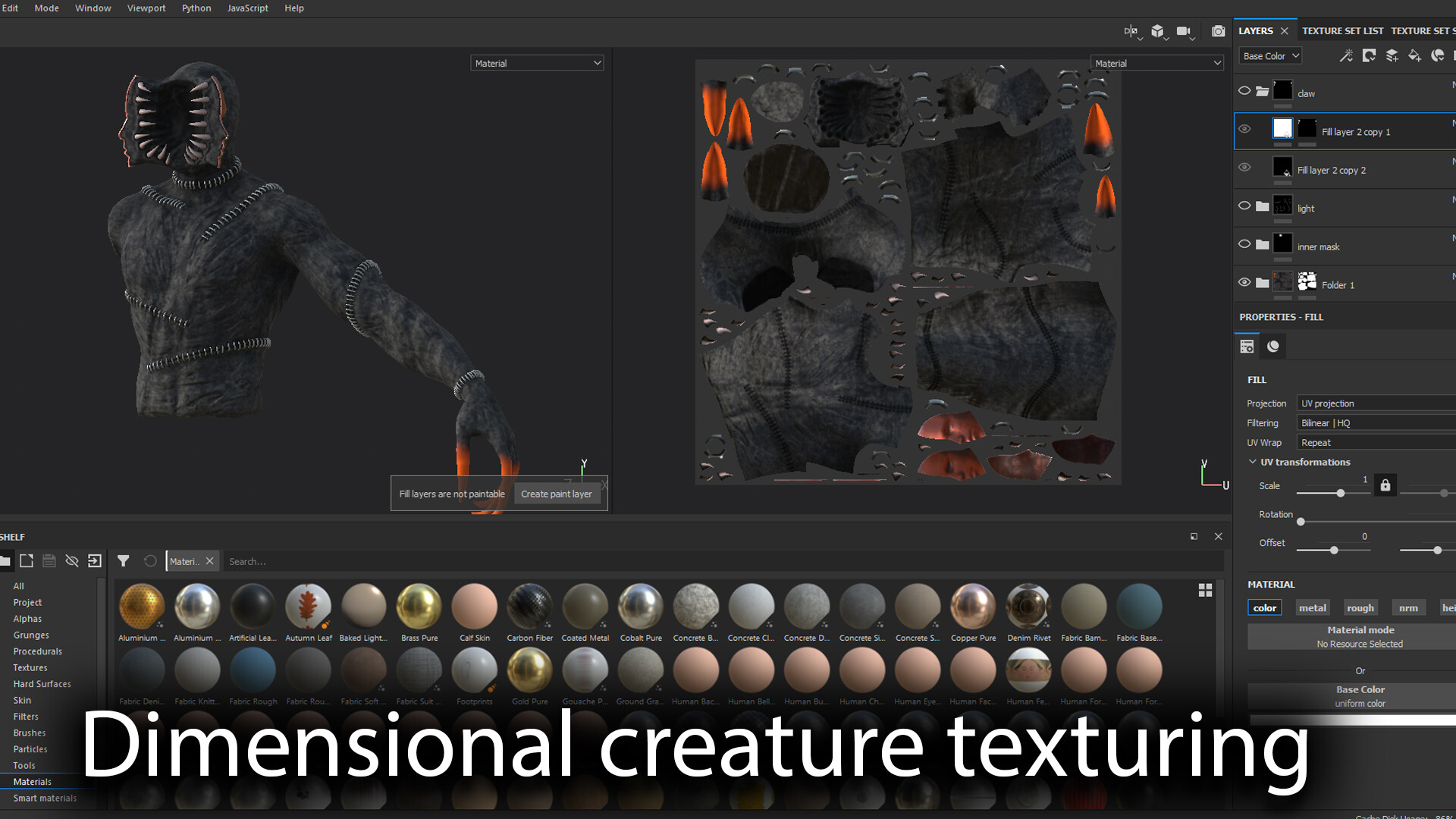Switch to the Texture Set List tab
This screenshot has height=819, width=1456.
click(x=1342, y=30)
